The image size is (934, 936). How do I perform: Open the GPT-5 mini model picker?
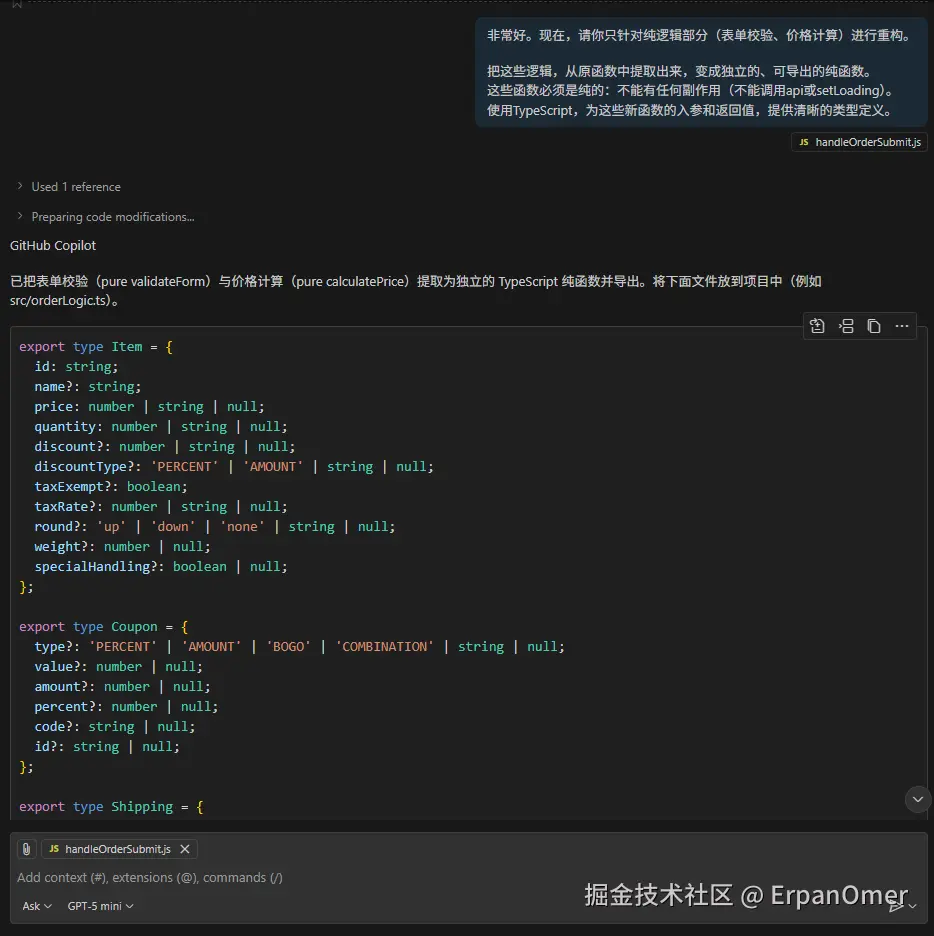click(x=100, y=906)
